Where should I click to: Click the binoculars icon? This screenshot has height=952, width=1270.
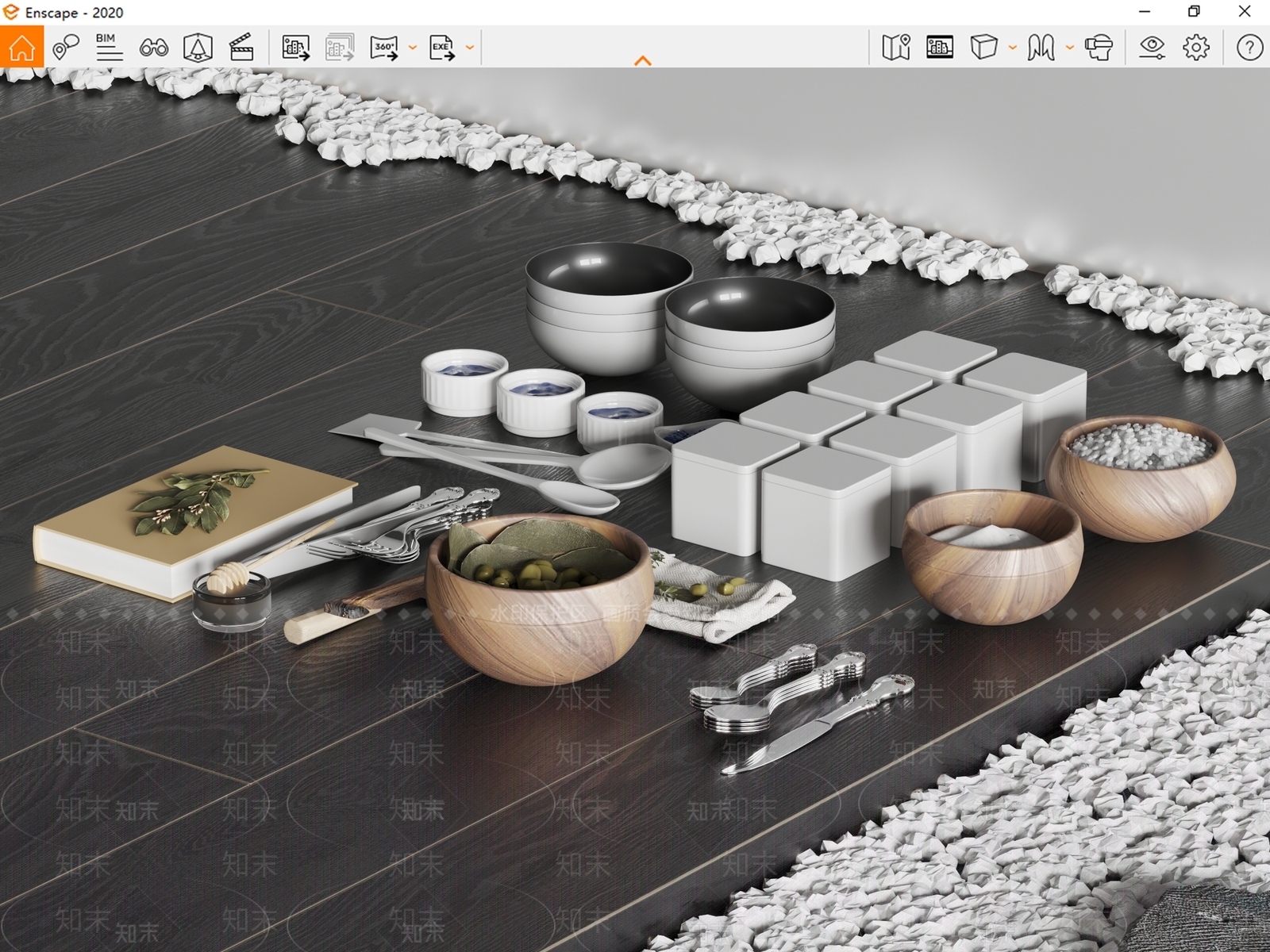(x=153, y=48)
